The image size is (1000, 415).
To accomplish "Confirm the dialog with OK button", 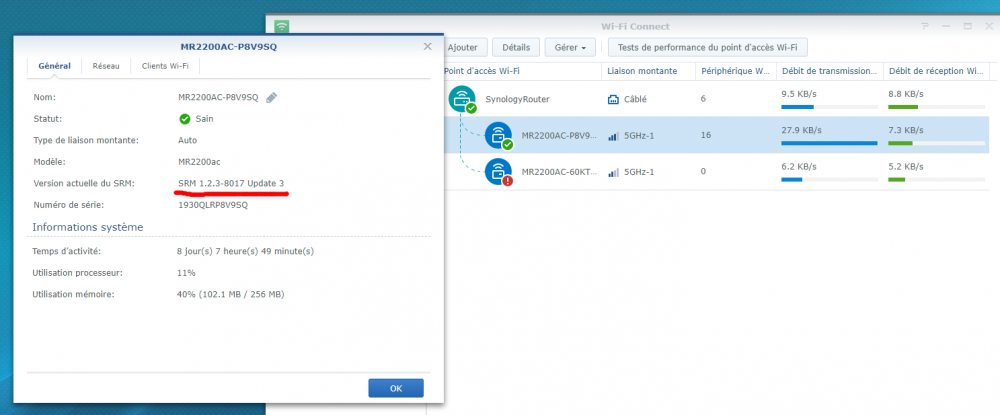I will (x=395, y=388).
